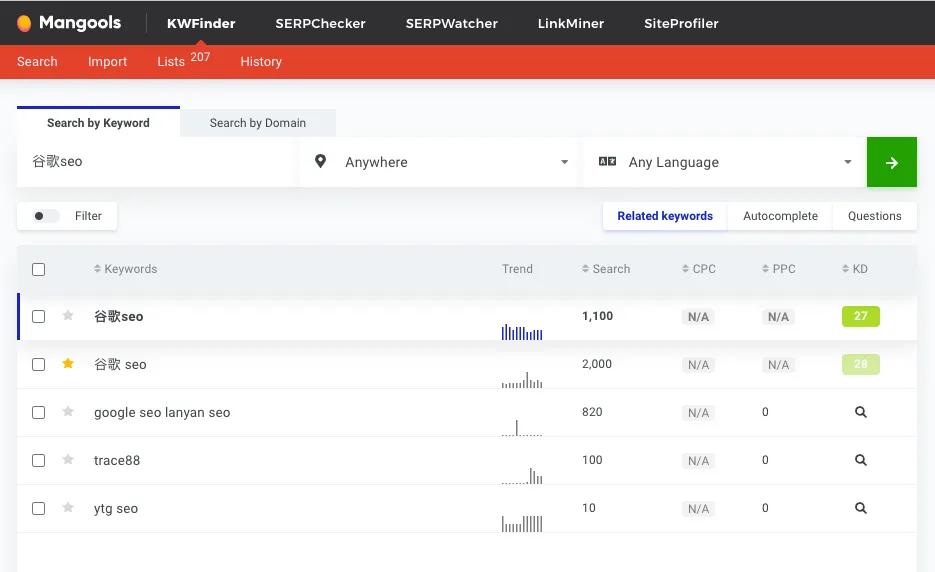Click the ytg seo keyword text
The height and width of the screenshot is (572, 935).
point(116,509)
